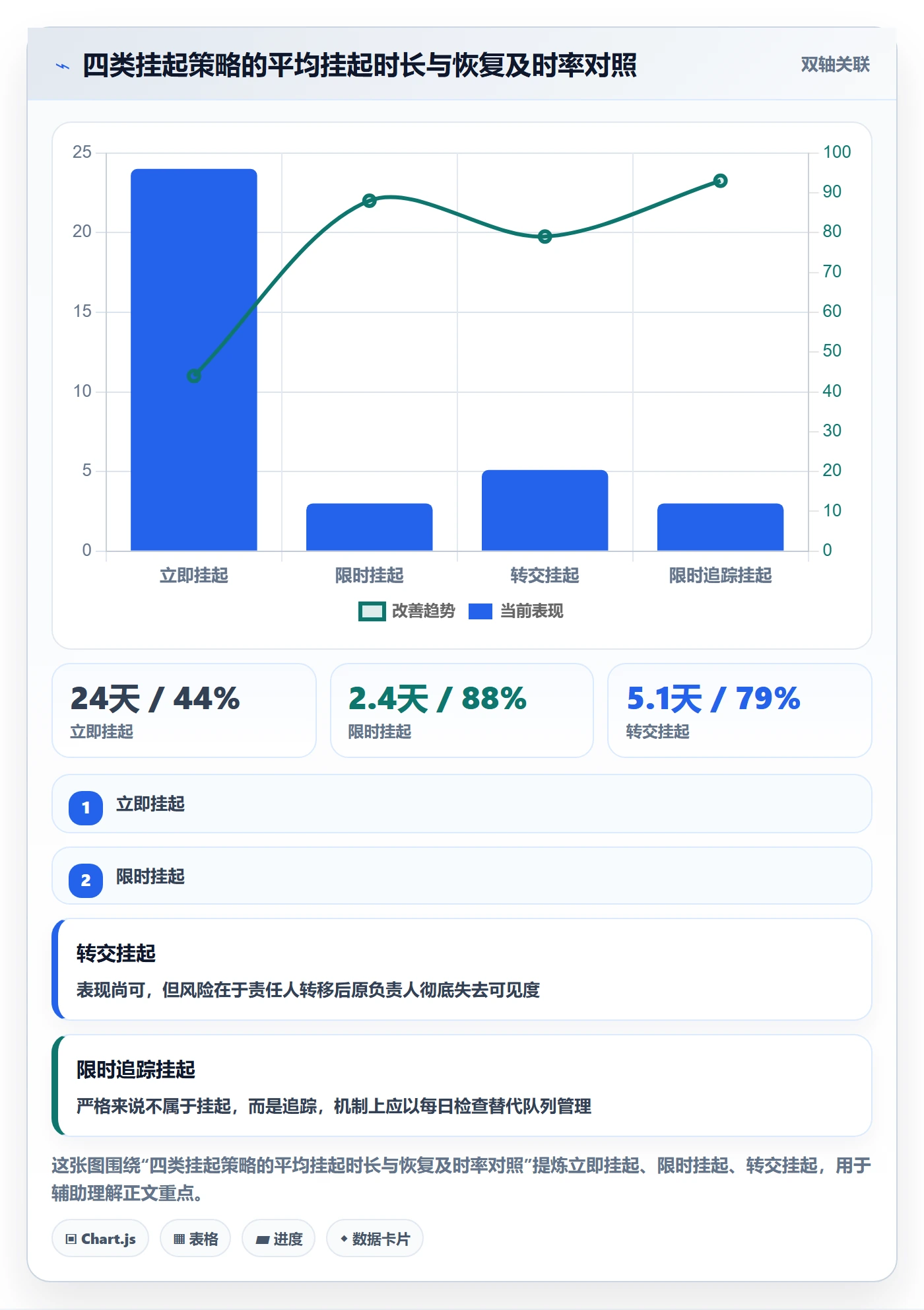Toggle the 改善趋势 legend swatch
Image resolution: width=924 pixels, height=1310 pixels.
pyautogui.click(x=372, y=611)
